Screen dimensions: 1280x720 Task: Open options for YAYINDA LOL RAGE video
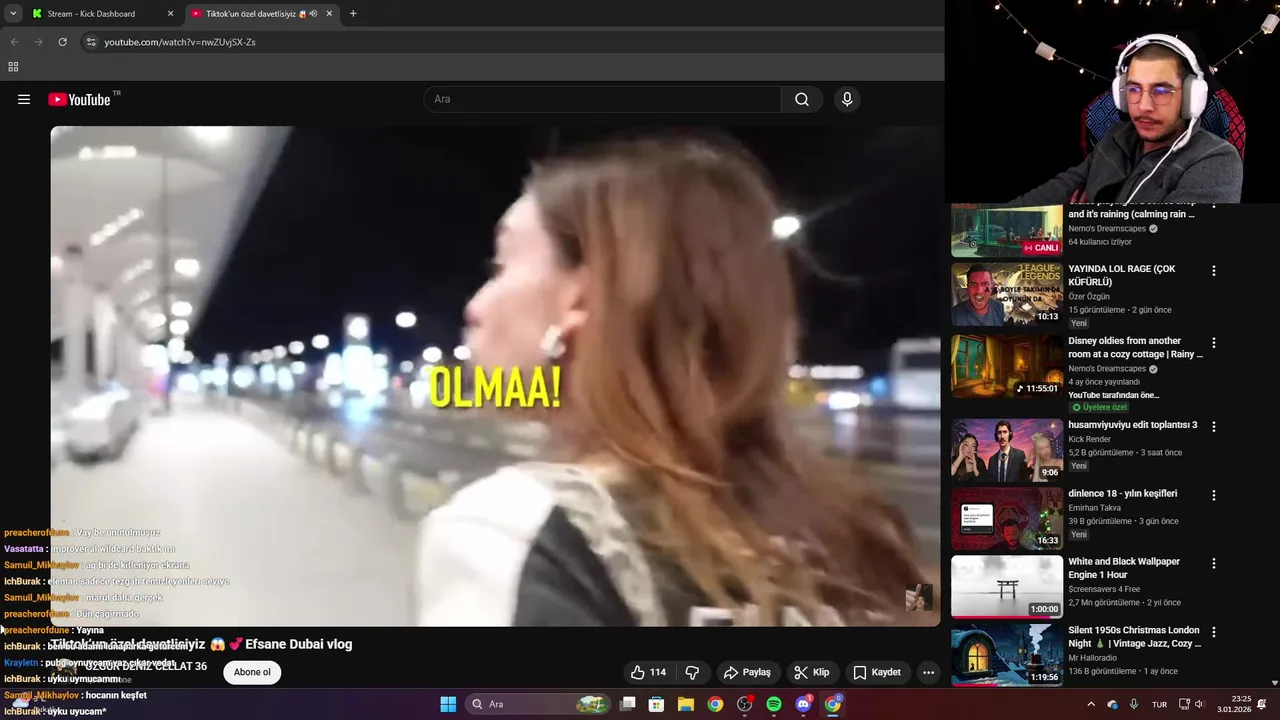tap(1214, 271)
